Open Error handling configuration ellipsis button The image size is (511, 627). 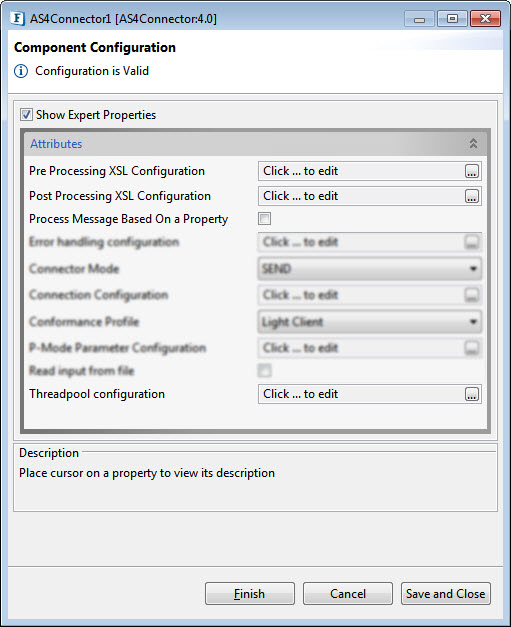click(x=472, y=242)
